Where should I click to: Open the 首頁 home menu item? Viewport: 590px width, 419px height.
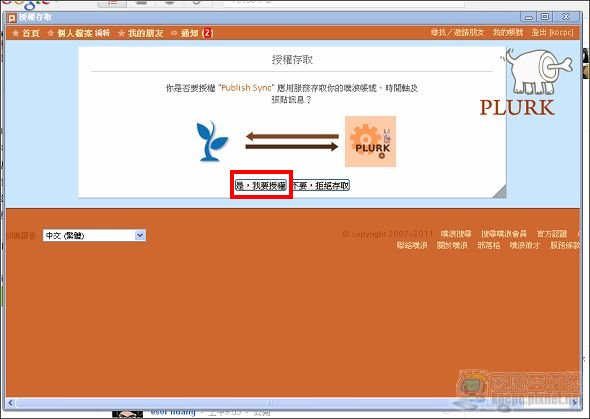pyautogui.click(x=31, y=33)
